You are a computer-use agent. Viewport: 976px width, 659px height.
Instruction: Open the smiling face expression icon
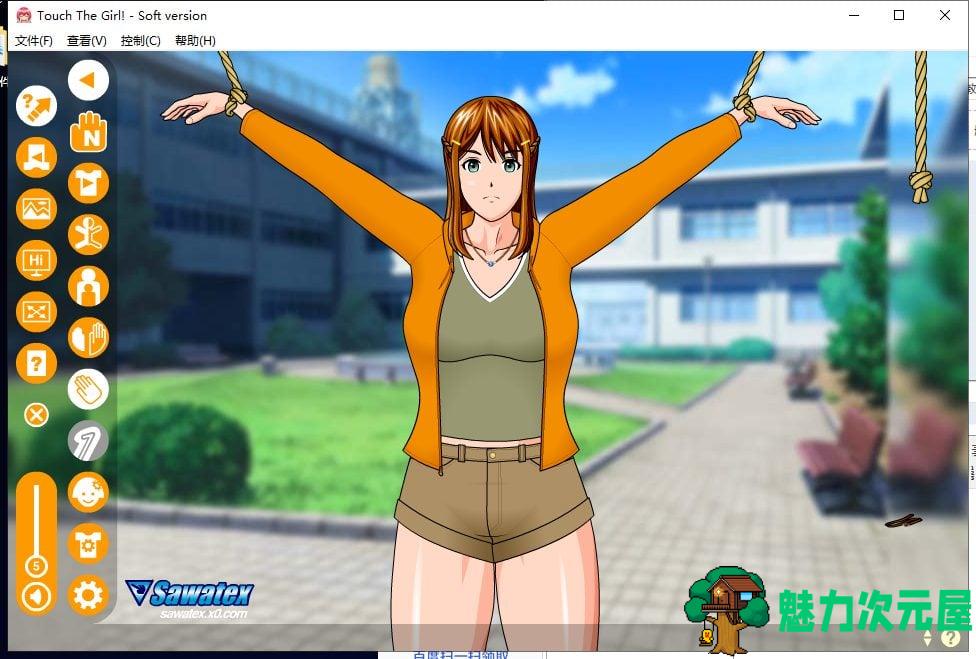pos(88,492)
